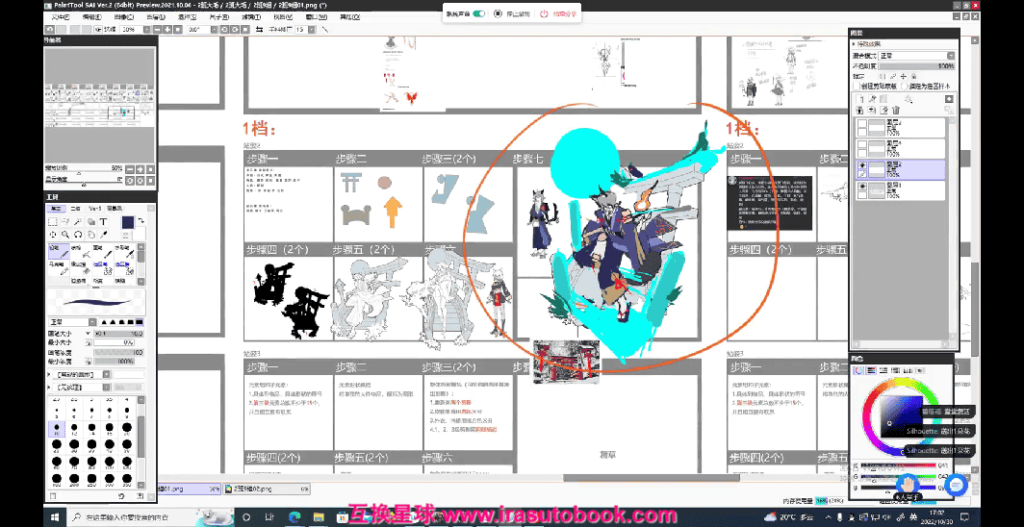Screen dimensions: 1024x527
Task: Enable the 创建剪贴蒙板 clipping mask checkbox
Action: click(x=857, y=86)
